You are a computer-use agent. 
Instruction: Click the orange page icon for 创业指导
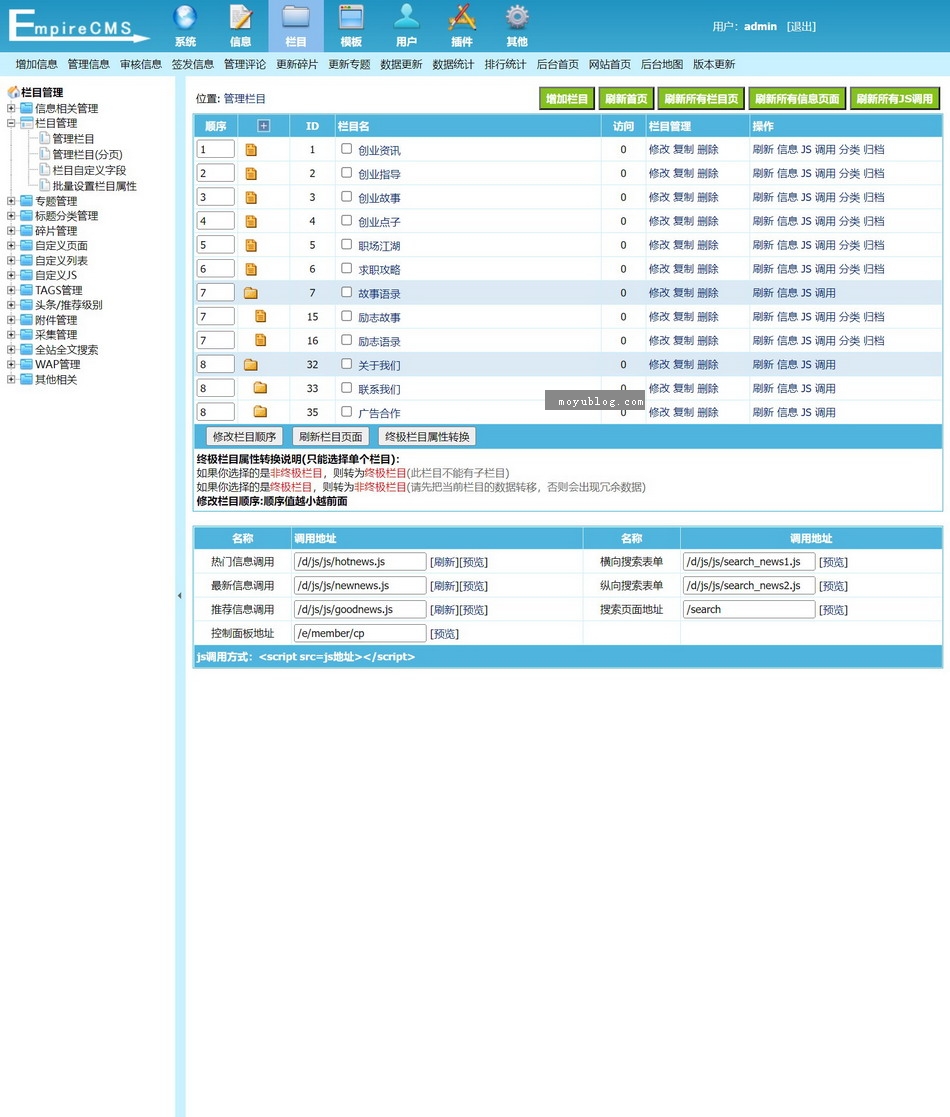click(251, 174)
